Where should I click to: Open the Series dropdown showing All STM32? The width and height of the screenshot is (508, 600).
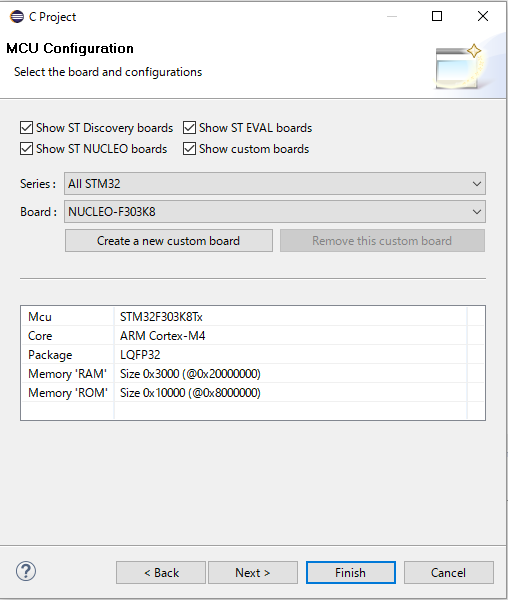(275, 184)
